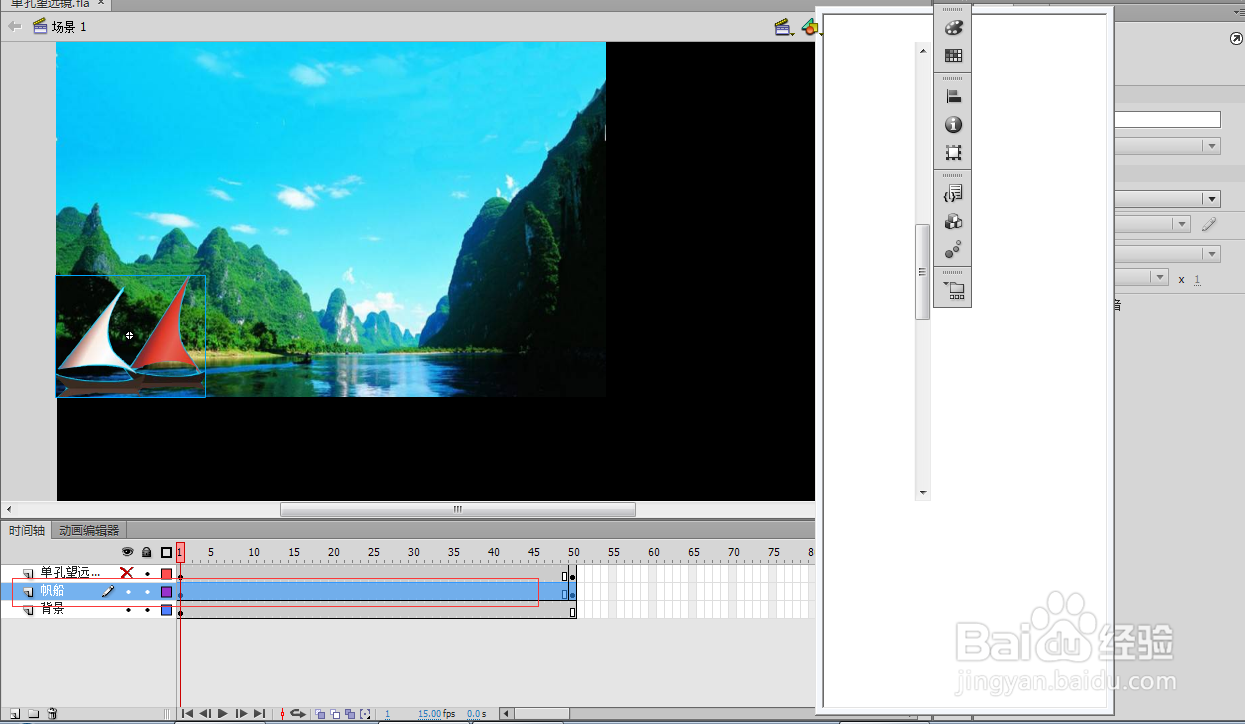Select the 帆船 layer
The image size is (1245, 724).
tap(52, 591)
